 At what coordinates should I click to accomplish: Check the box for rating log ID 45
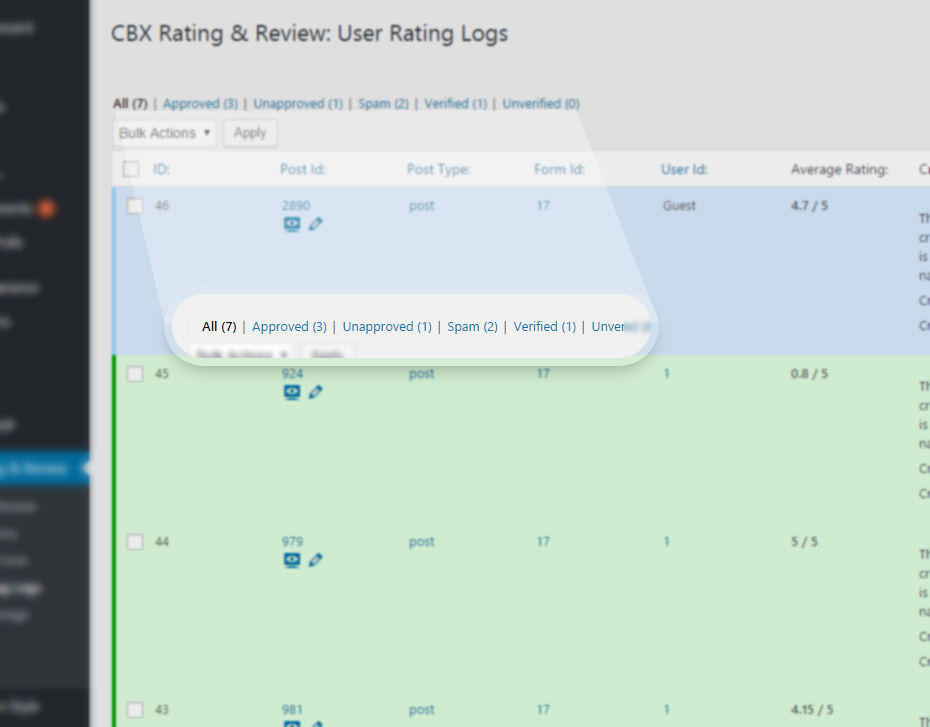tap(135, 374)
